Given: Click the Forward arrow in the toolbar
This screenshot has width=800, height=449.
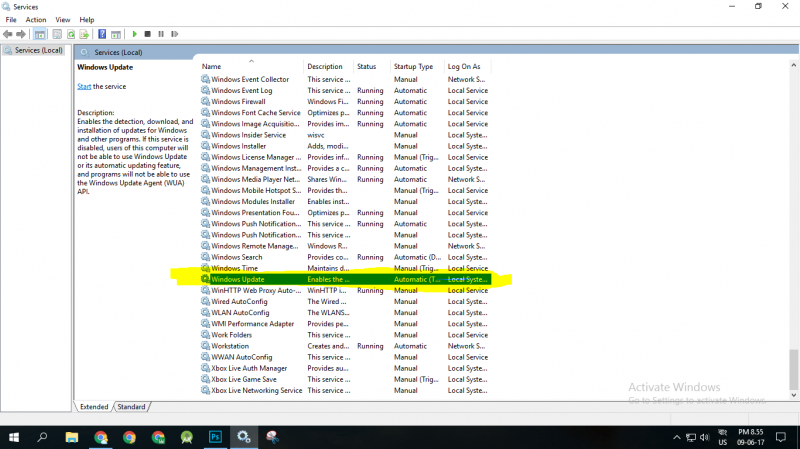Looking at the screenshot, I should (21, 34).
